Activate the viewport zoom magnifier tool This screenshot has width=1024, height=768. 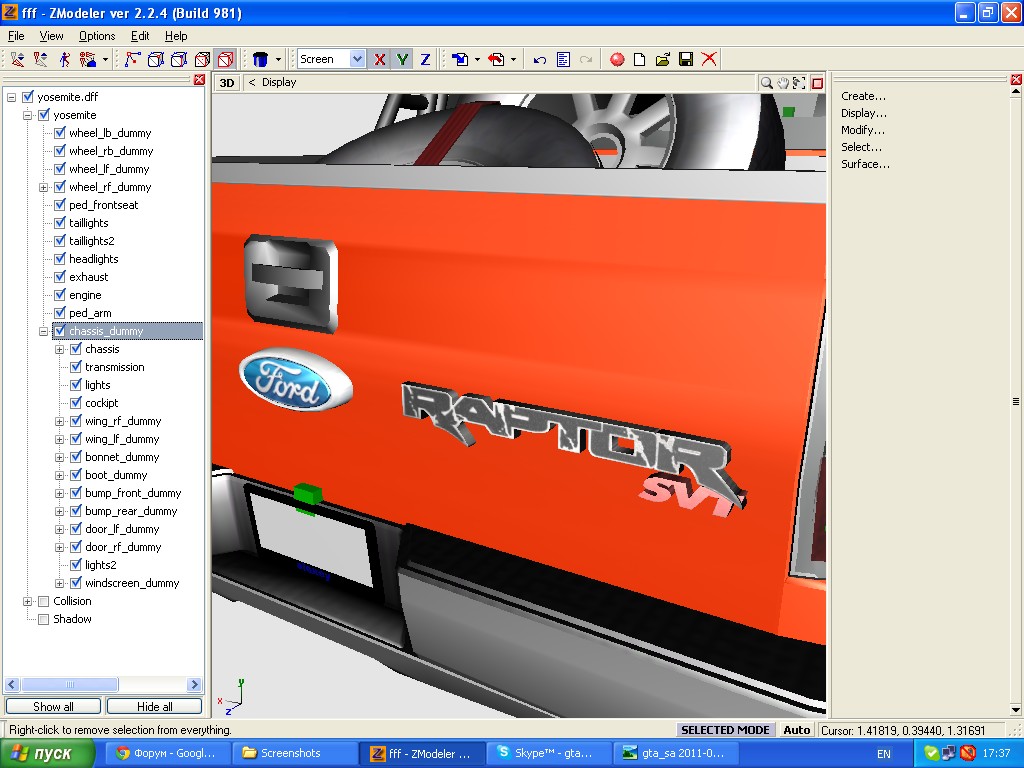tap(766, 83)
